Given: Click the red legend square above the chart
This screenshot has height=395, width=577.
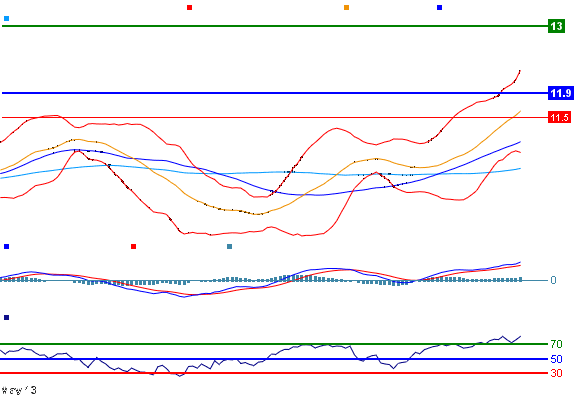Looking at the screenshot, I should pos(190,7).
